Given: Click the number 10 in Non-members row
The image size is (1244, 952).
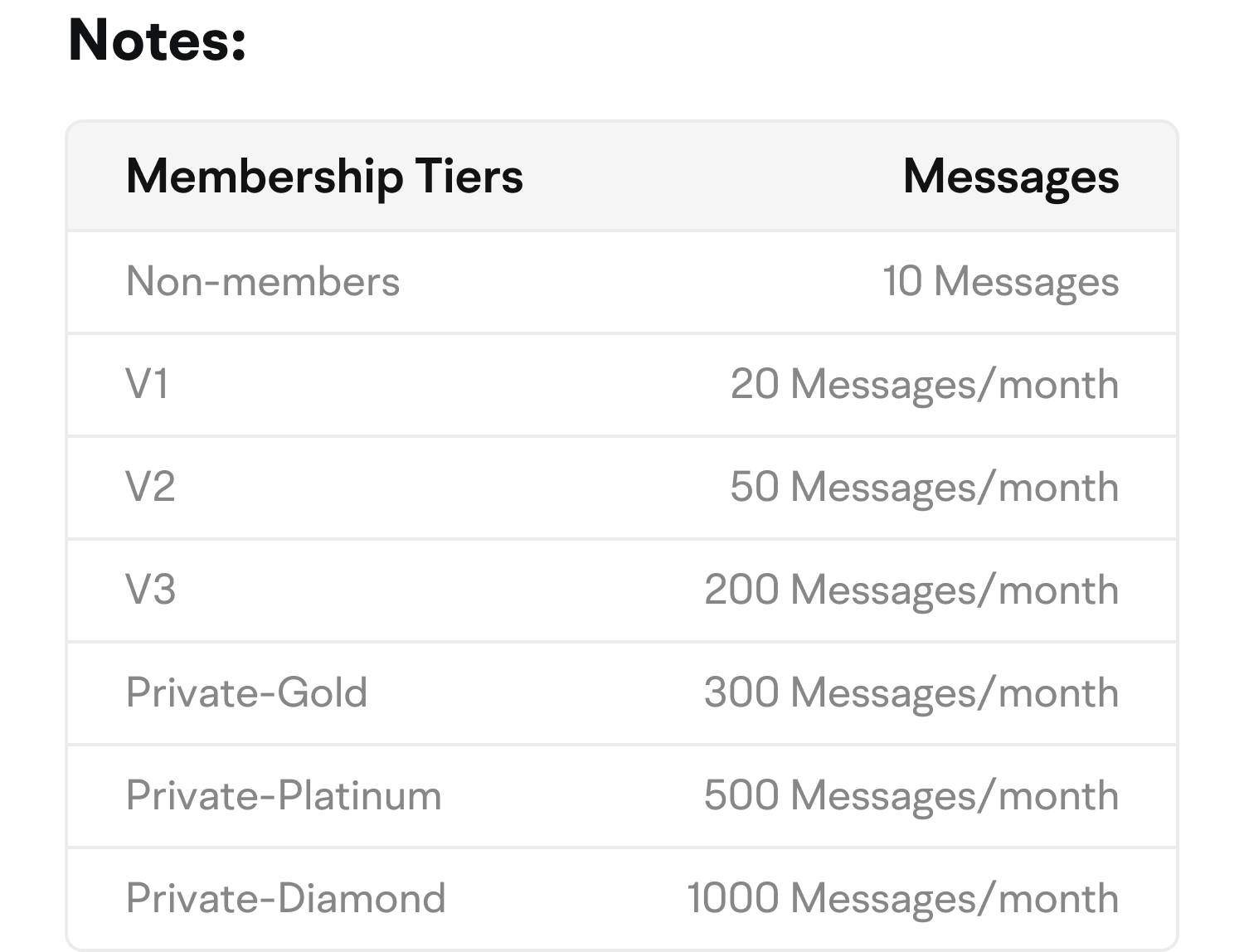Looking at the screenshot, I should 901,281.
